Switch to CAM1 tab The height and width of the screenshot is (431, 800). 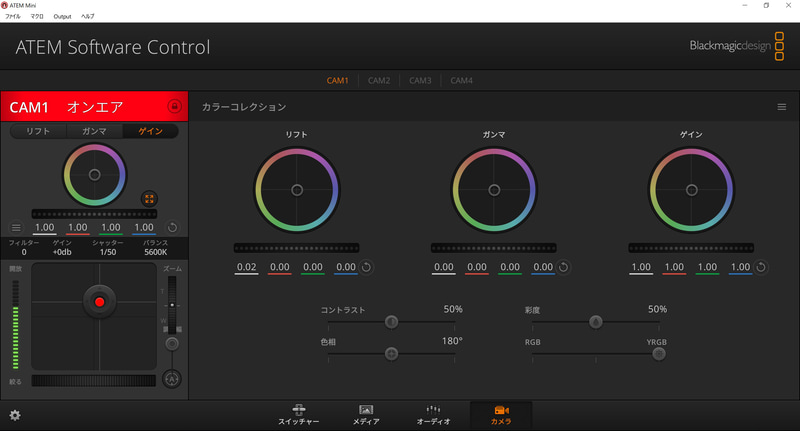[x=337, y=81]
